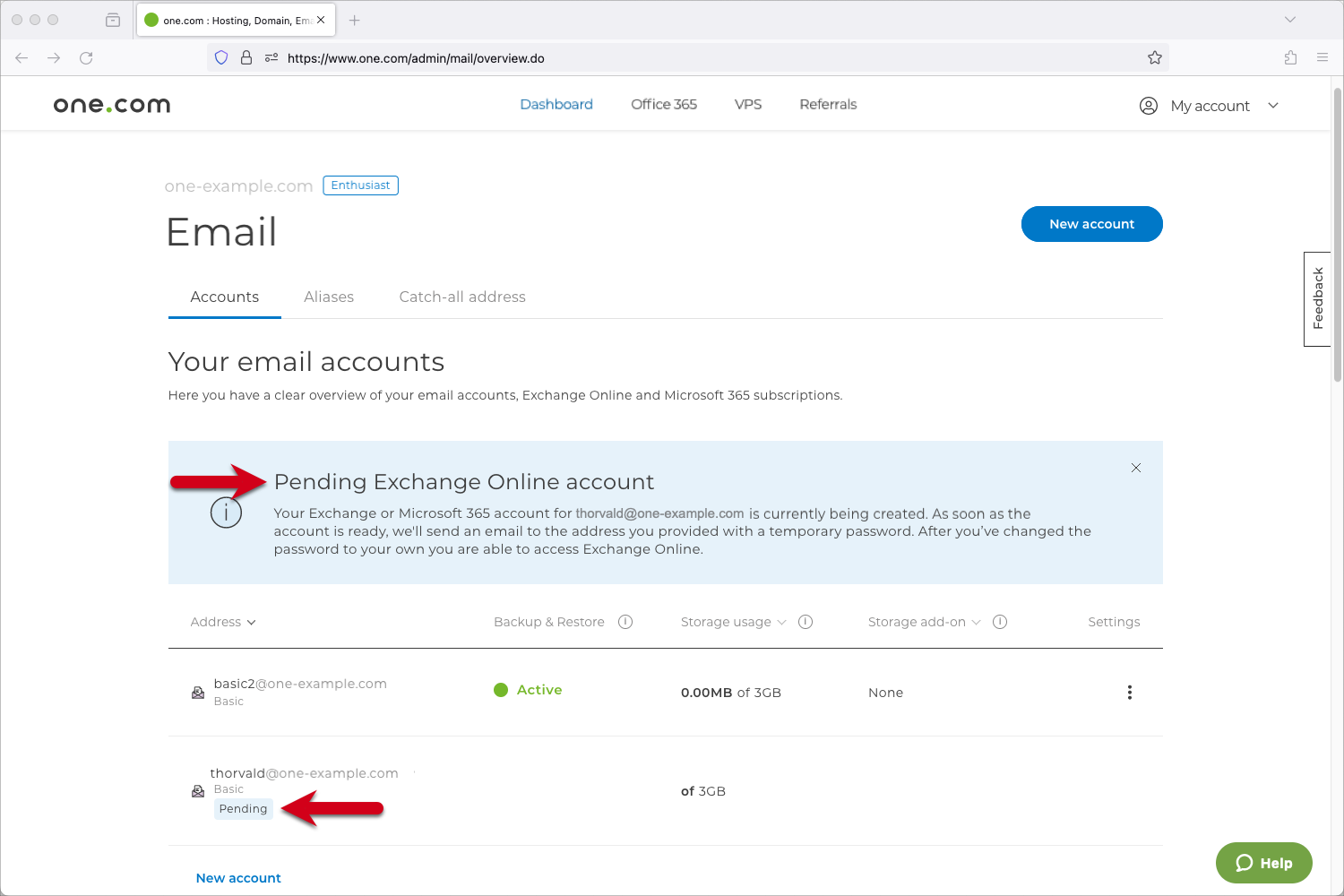
Task: Open the green Help chat button
Action: click(x=1263, y=863)
